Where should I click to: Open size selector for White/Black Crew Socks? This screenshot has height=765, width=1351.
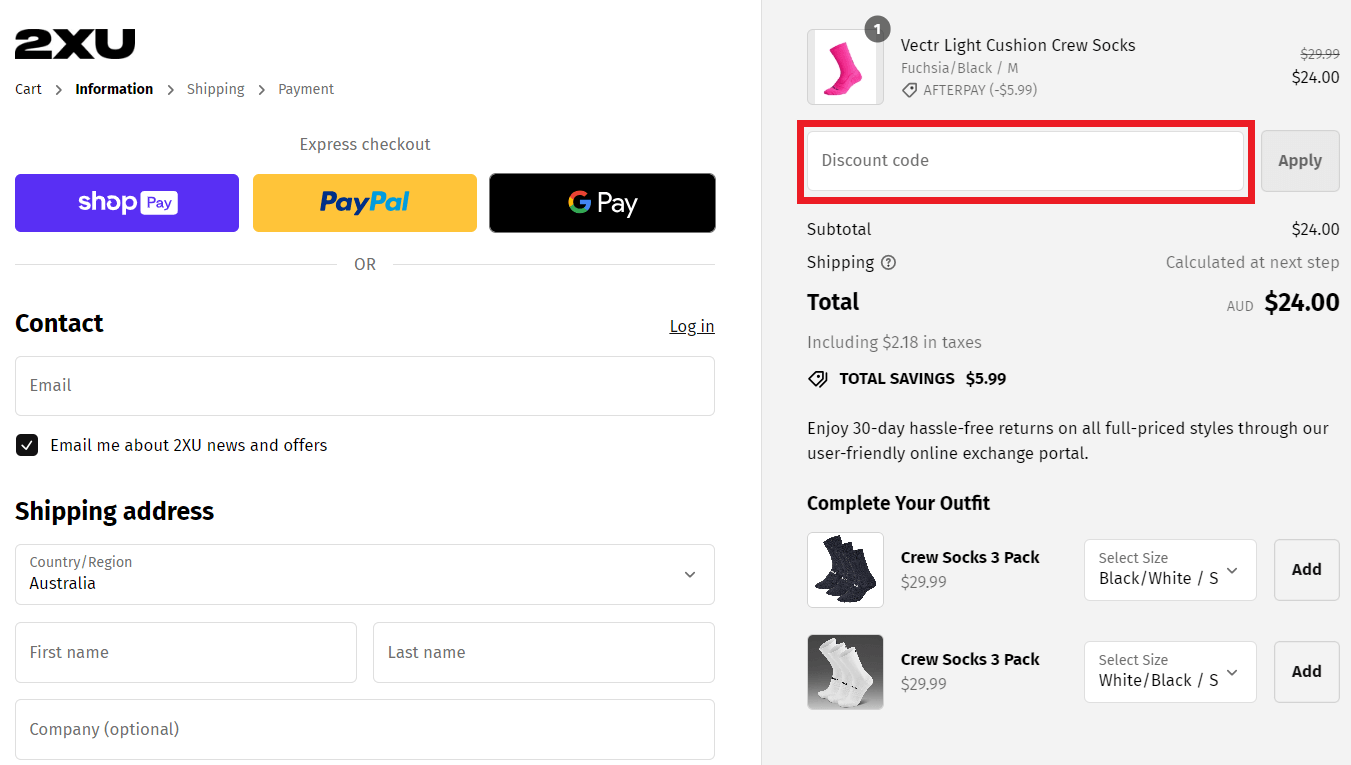tap(1170, 672)
